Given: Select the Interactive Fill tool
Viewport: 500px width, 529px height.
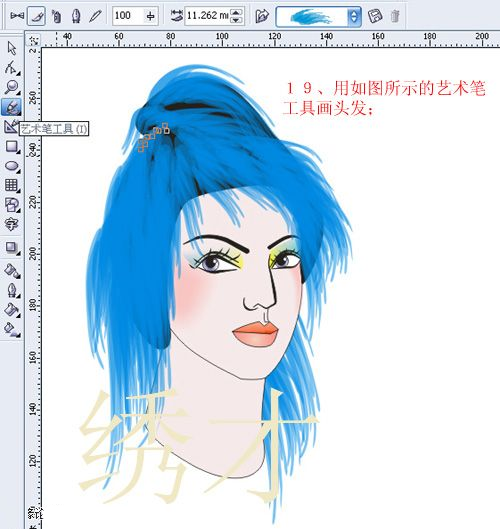Looking at the screenshot, I should pyautogui.click(x=12, y=329).
